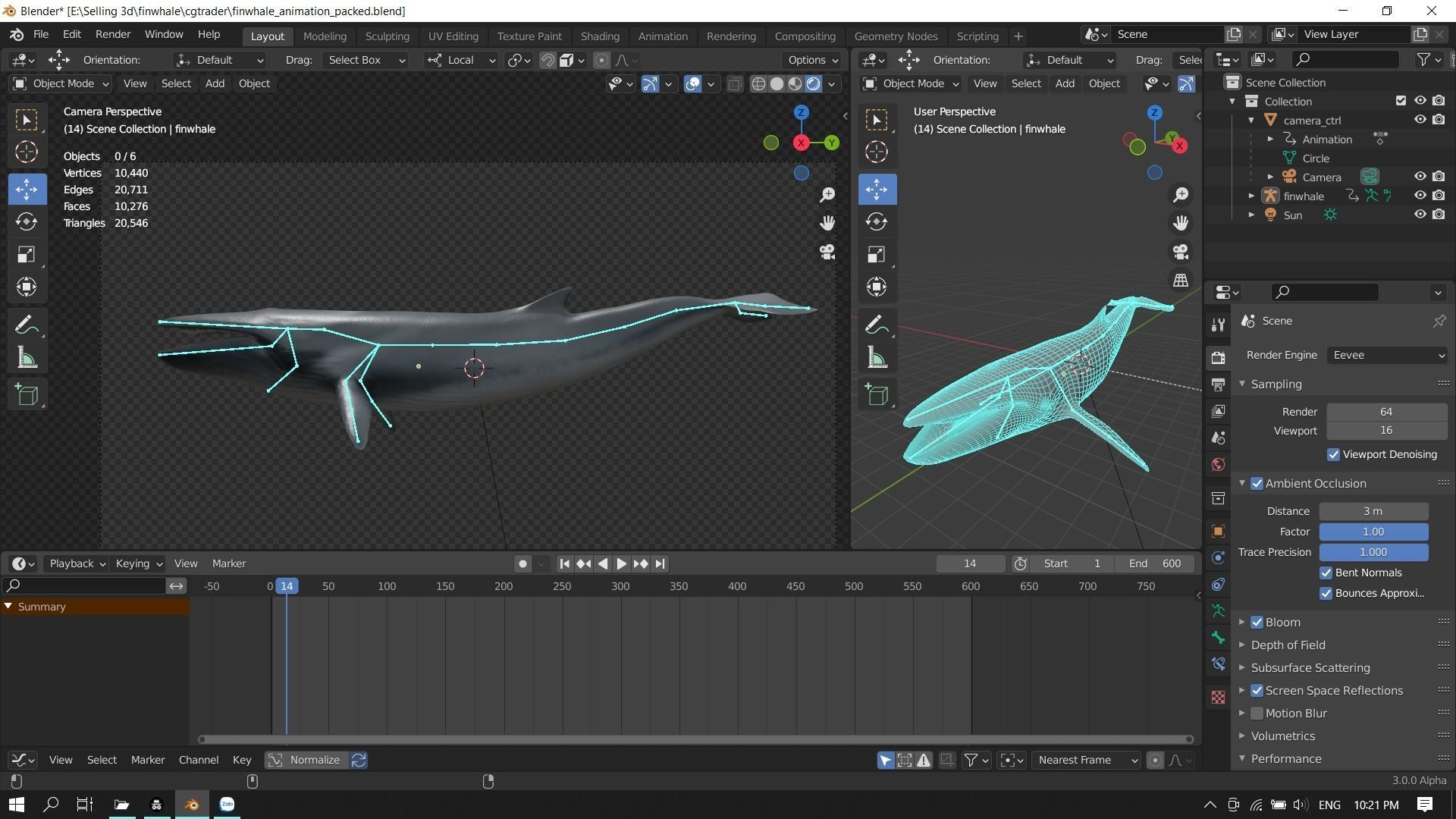The width and height of the screenshot is (1456, 819).
Task: Switch to the Sculpting workspace tab
Action: (x=387, y=36)
